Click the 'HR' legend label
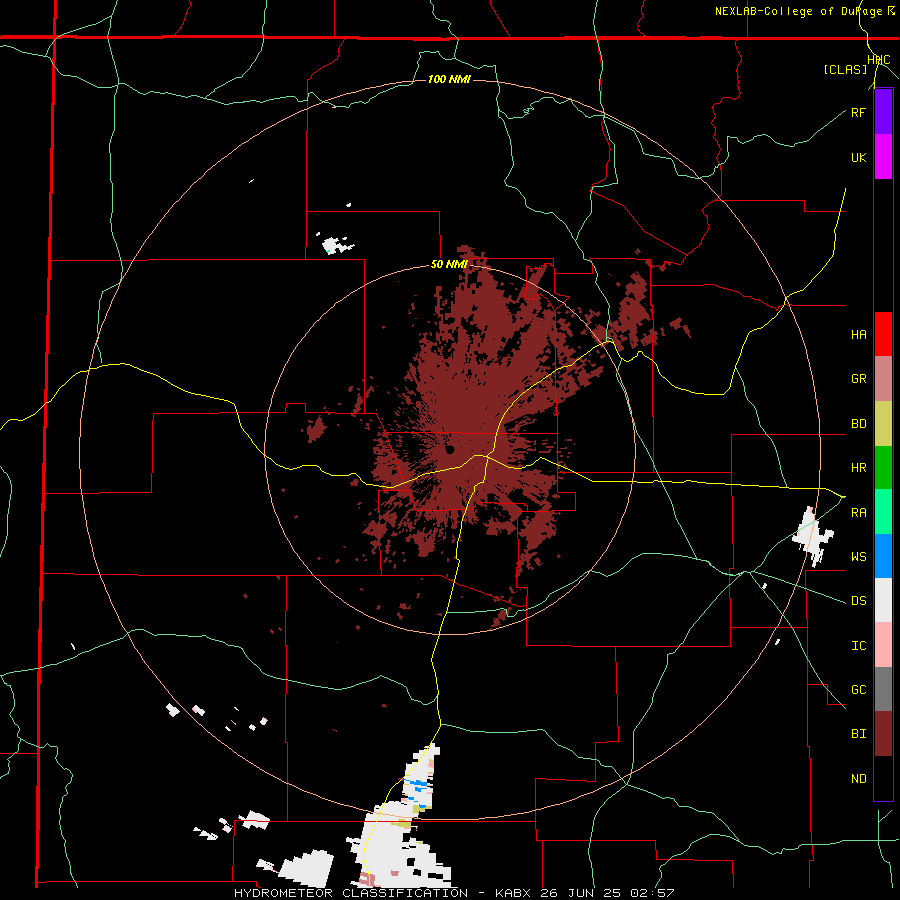The image size is (900, 900). pos(858,468)
